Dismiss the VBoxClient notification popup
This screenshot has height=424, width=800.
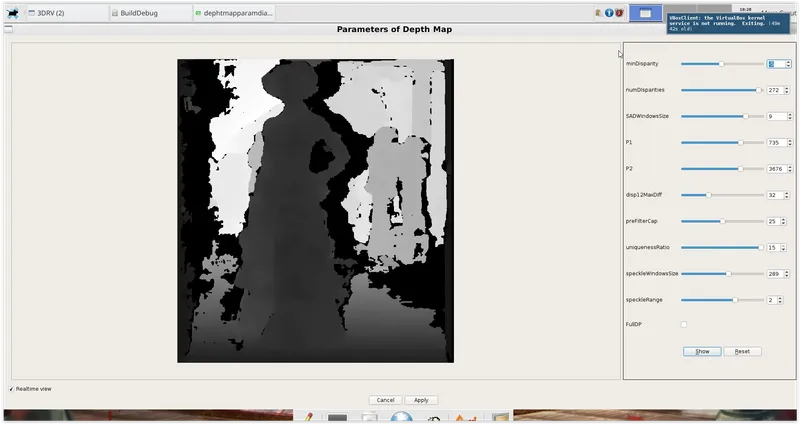click(728, 23)
